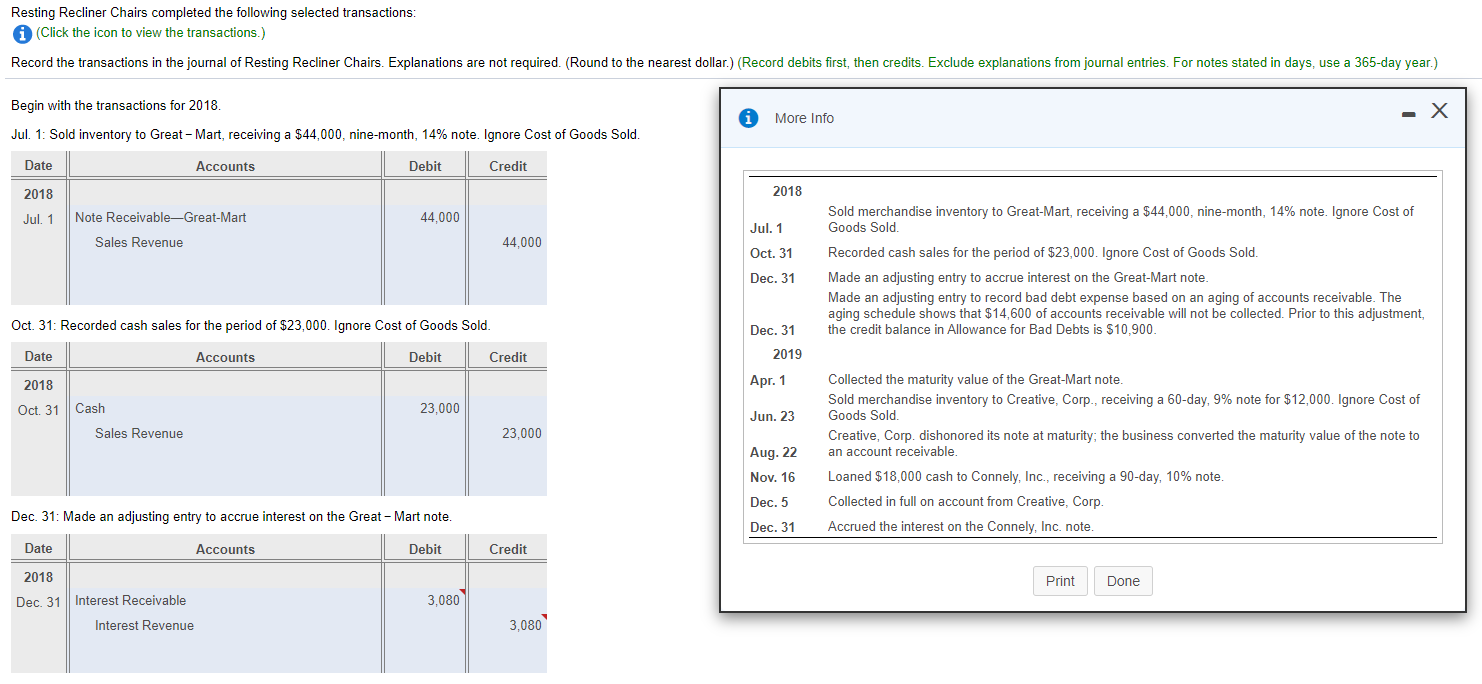Screen dimensions: 1482x684
Task: Select the Oct. 31 Sales Revenue account field
Action: click(x=226, y=433)
